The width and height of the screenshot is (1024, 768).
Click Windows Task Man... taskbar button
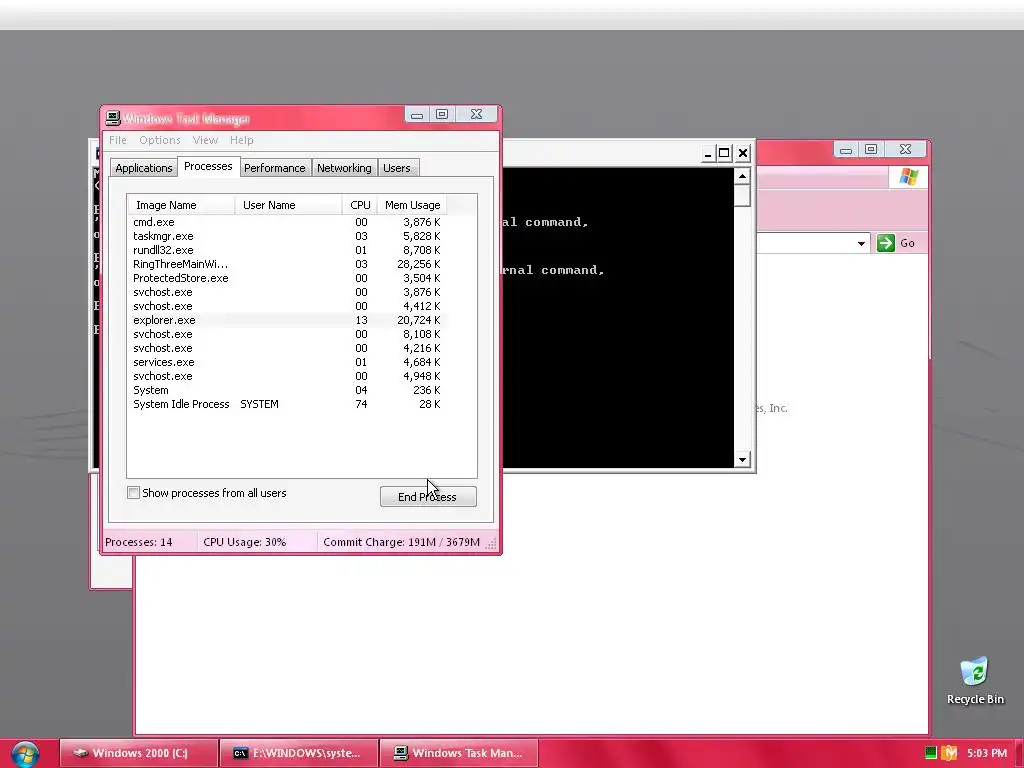tap(459, 753)
